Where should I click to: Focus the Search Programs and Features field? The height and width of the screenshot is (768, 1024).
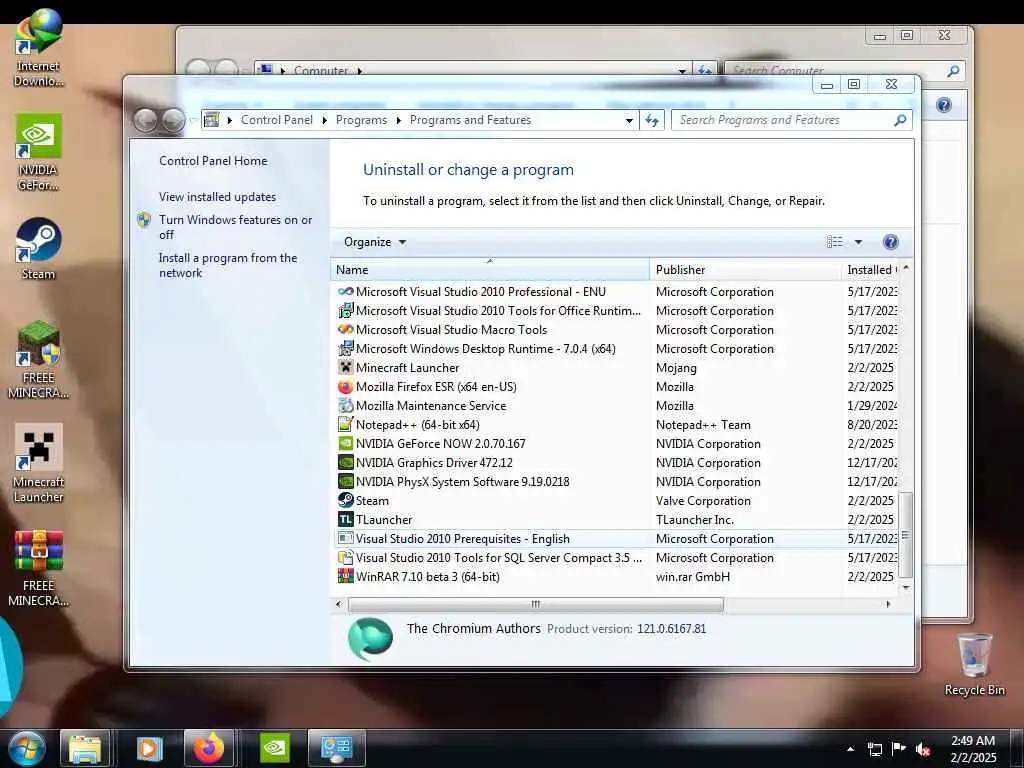784,120
